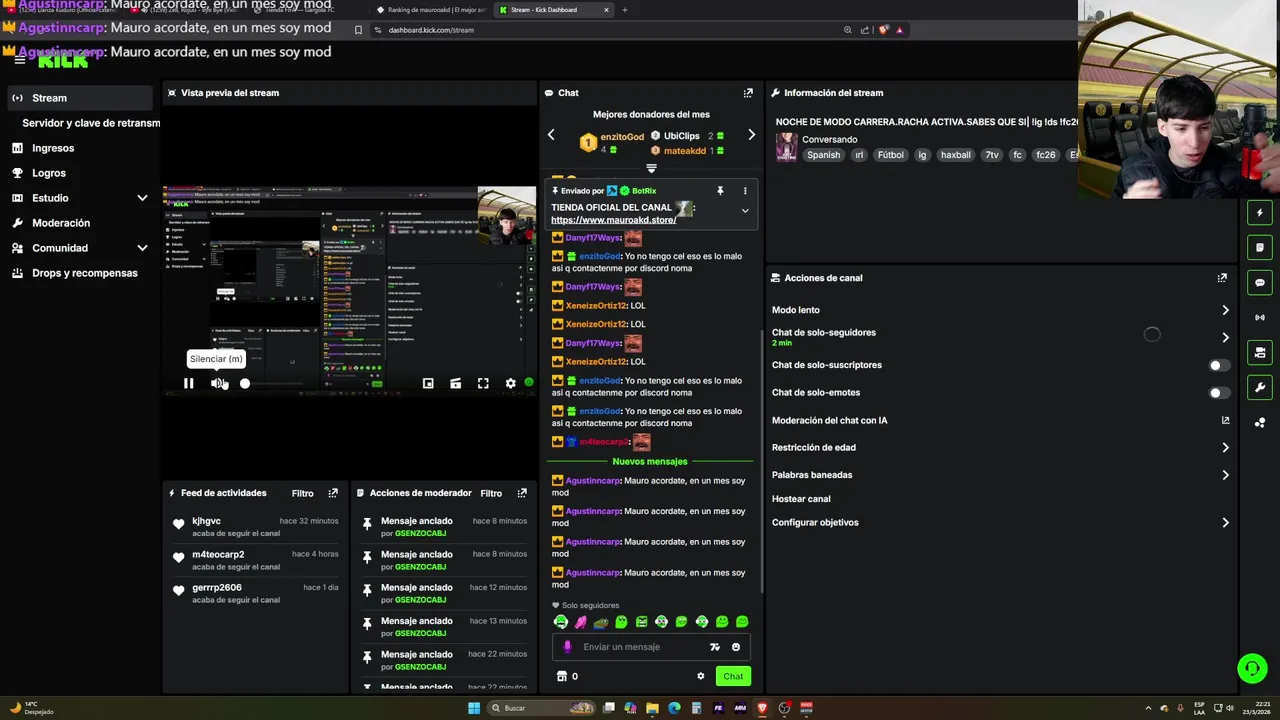Open Feed de actividades Filtro
The height and width of the screenshot is (720, 1280).
[302, 493]
